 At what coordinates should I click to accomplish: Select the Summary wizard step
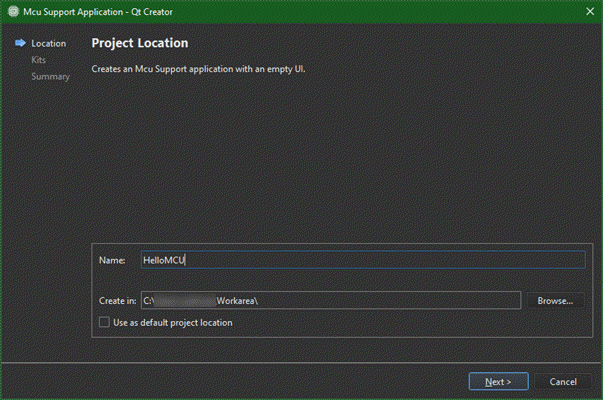pos(50,76)
